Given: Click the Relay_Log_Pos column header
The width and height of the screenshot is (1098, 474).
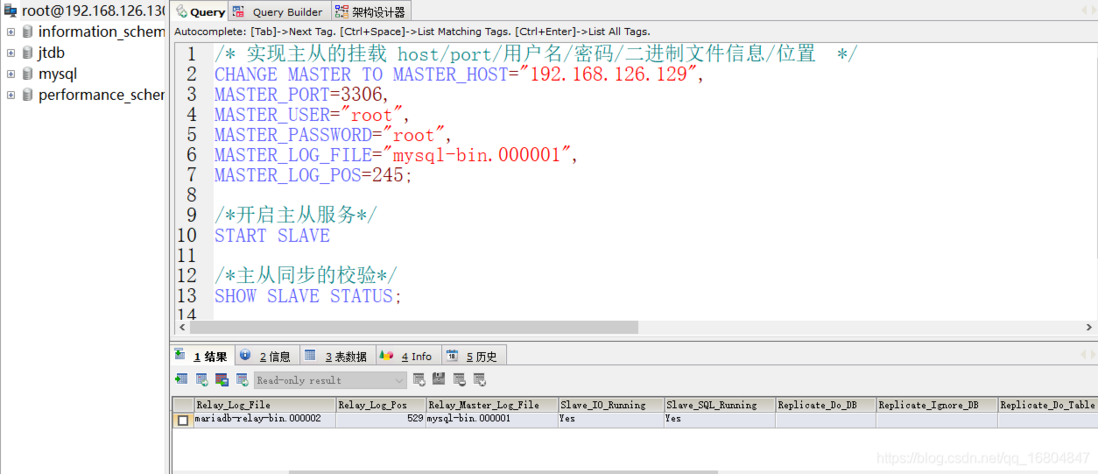Looking at the screenshot, I should pyautogui.click(x=381, y=405).
